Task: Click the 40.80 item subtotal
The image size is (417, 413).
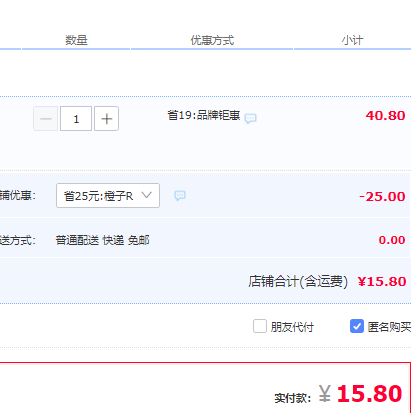Action: (385, 116)
